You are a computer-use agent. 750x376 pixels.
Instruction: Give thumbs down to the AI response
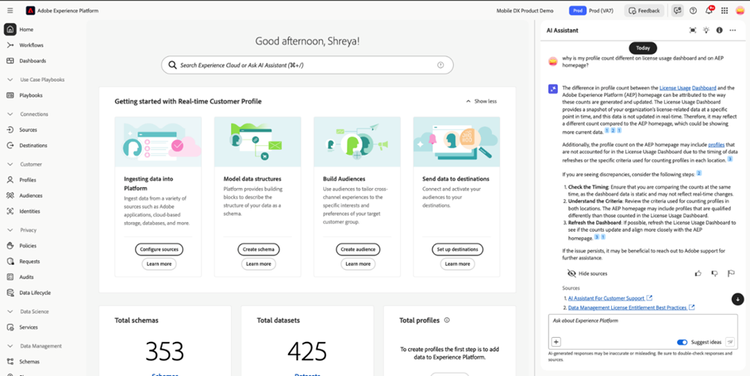(715, 274)
